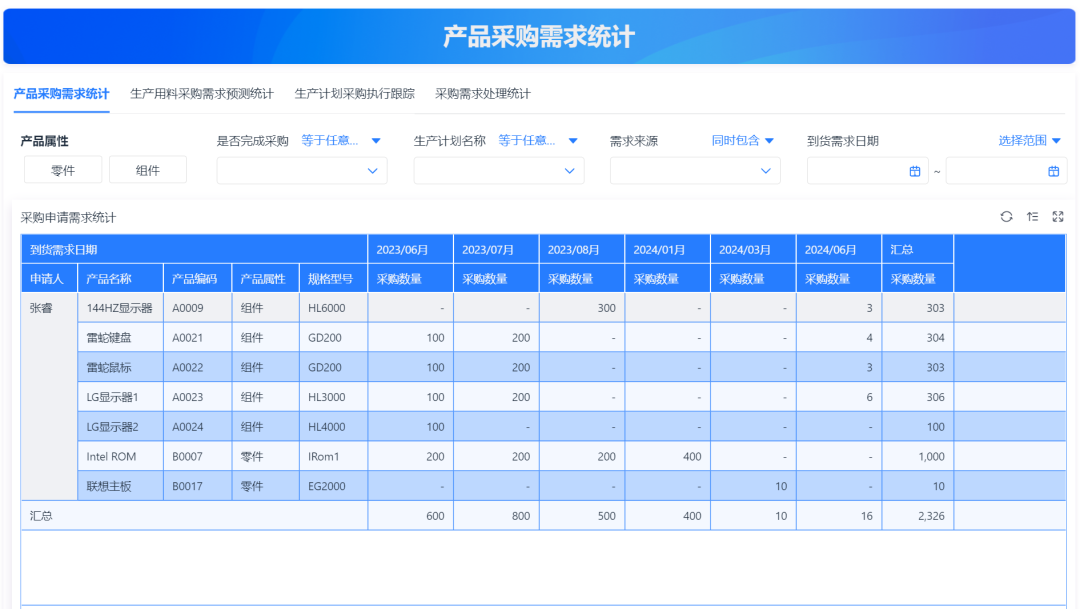Select the Intel ROM product row cell
1080x609 pixels.
pos(111,457)
